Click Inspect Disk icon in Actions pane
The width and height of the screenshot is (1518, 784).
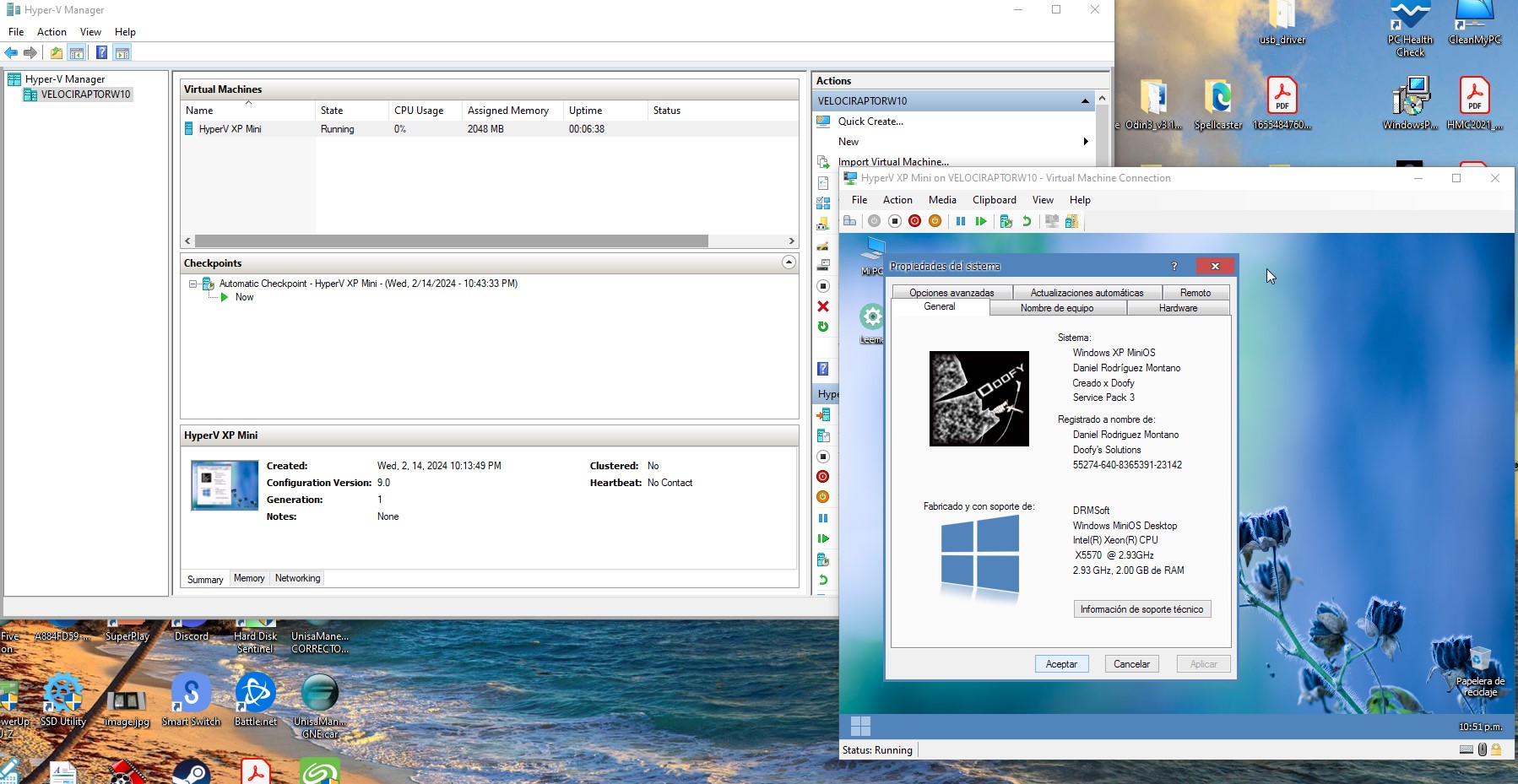[x=823, y=265]
